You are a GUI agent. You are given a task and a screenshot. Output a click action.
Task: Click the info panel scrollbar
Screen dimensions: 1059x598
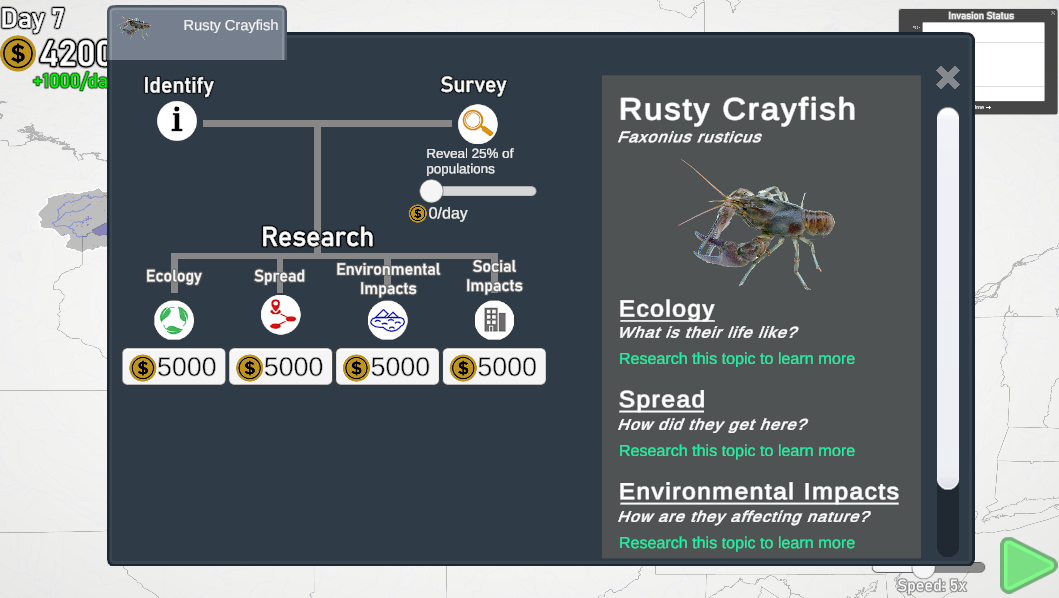948,298
